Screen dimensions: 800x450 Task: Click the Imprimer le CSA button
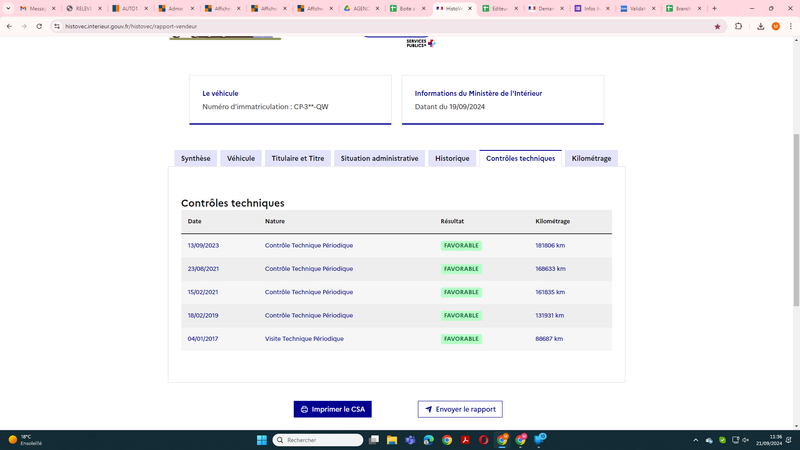tap(333, 409)
